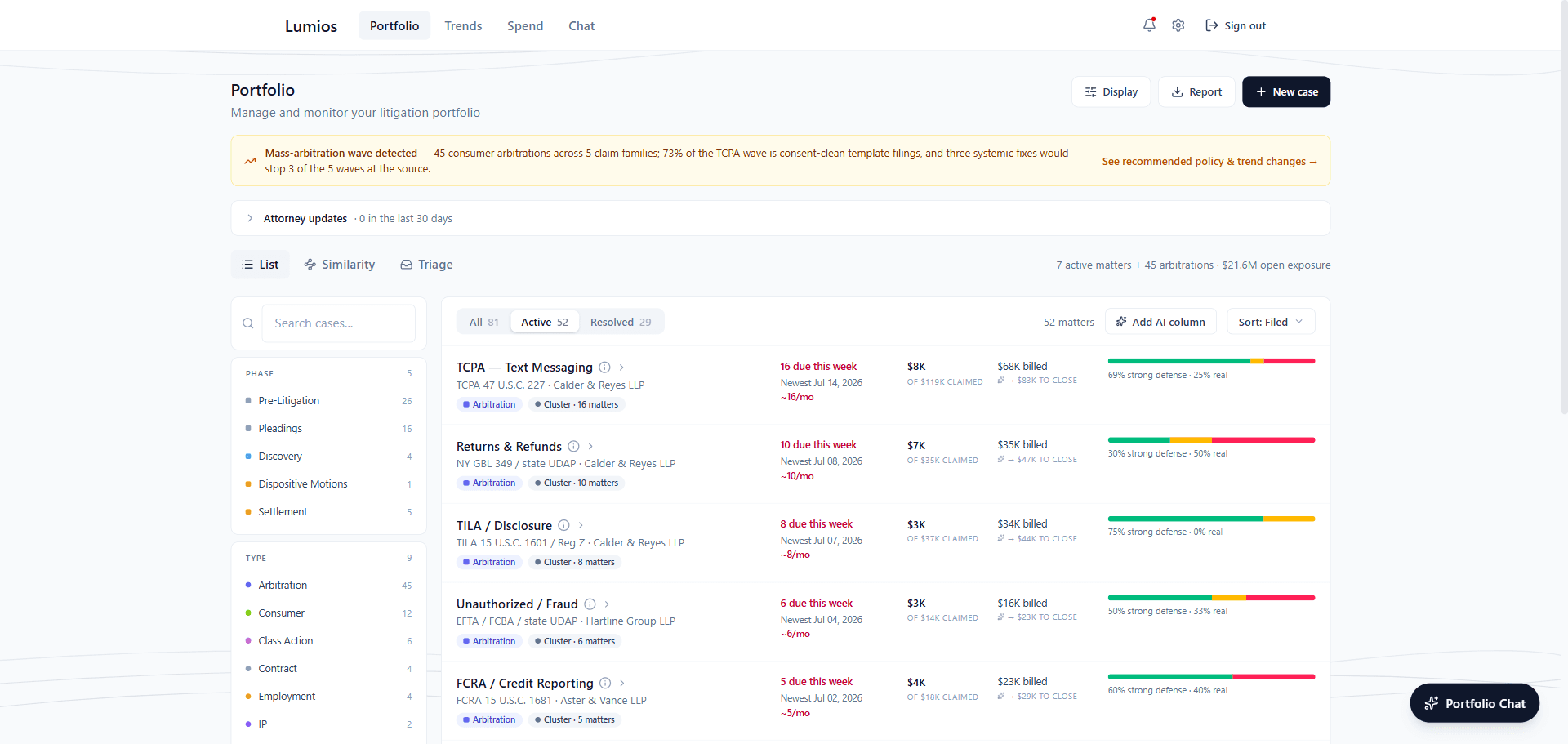
Task: Filter by IP type
Action: [x=328, y=724]
